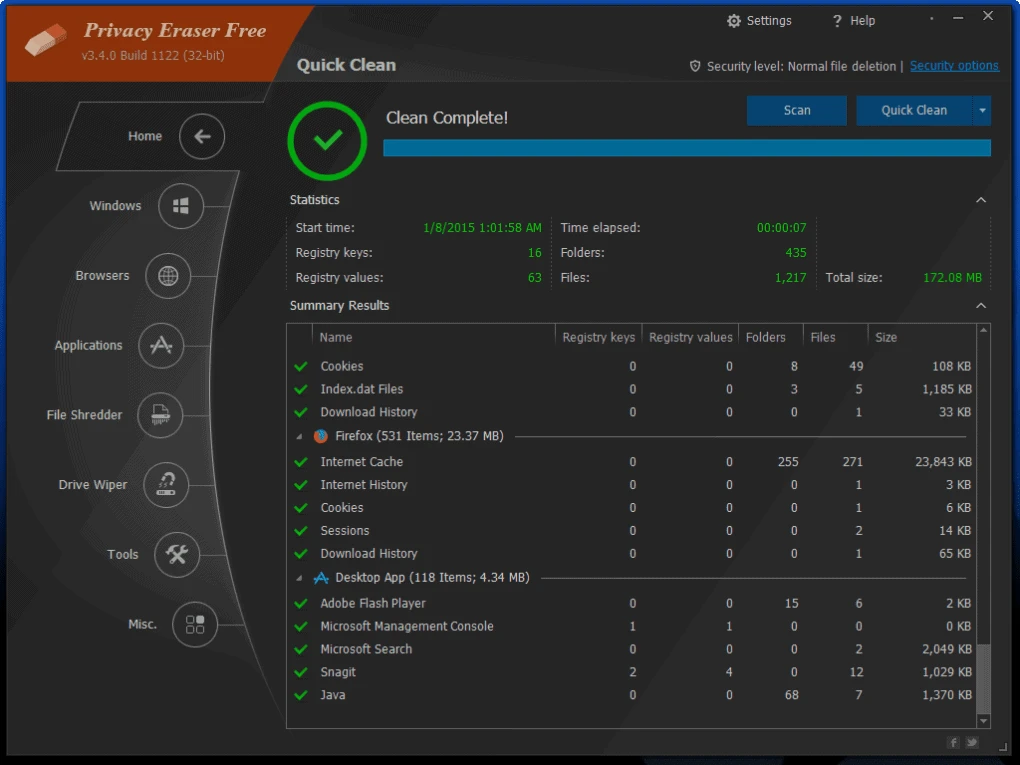Select Browsers label in the sidebar
Screen dimensions: 1020x765
pos(102,276)
